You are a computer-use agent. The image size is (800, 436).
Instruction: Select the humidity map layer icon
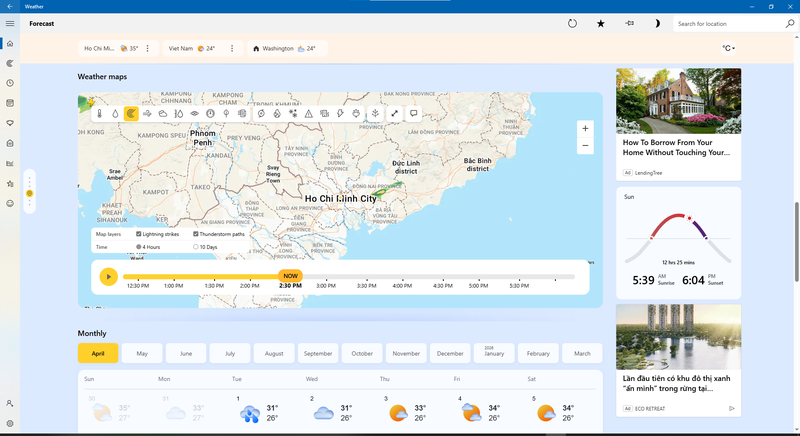pos(179,114)
